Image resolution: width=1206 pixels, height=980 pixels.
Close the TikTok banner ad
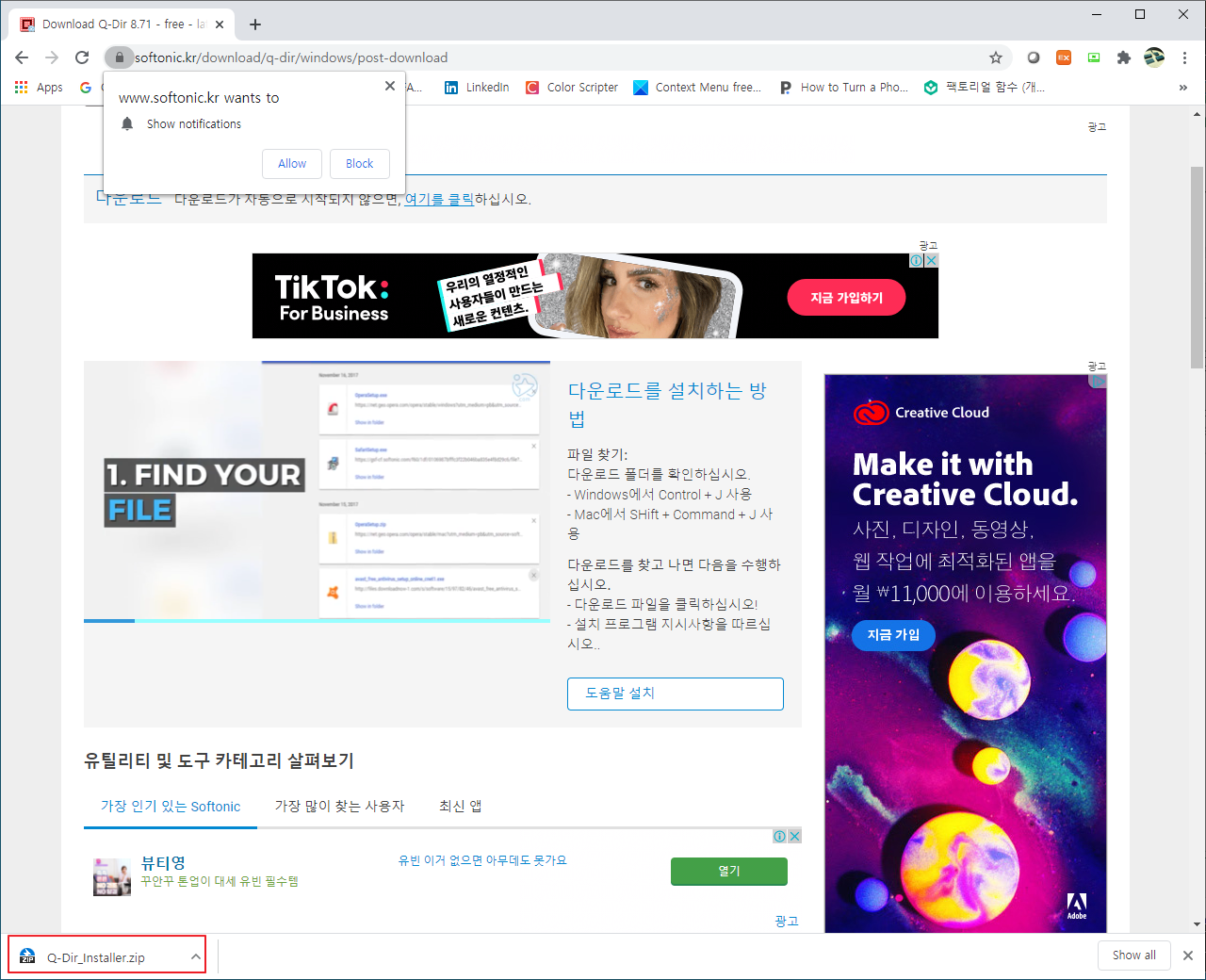point(931,260)
